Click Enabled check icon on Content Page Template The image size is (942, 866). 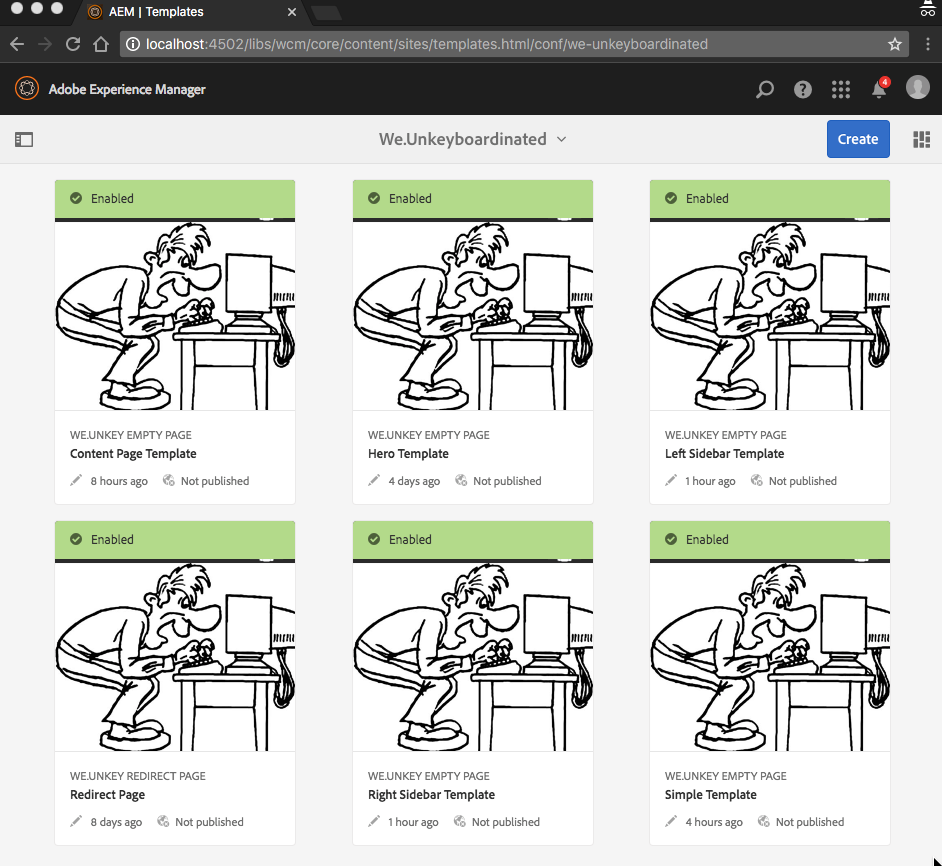pos(76,198)
